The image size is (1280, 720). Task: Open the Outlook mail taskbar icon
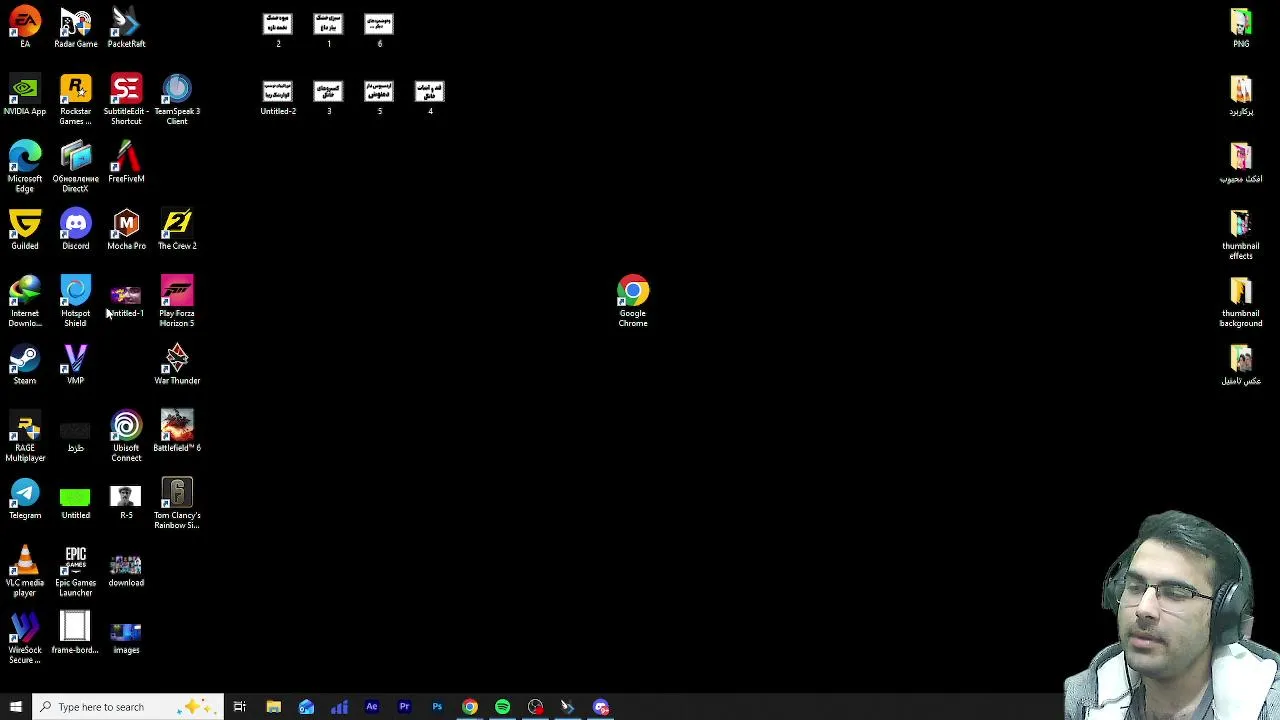tap(306, 707)
